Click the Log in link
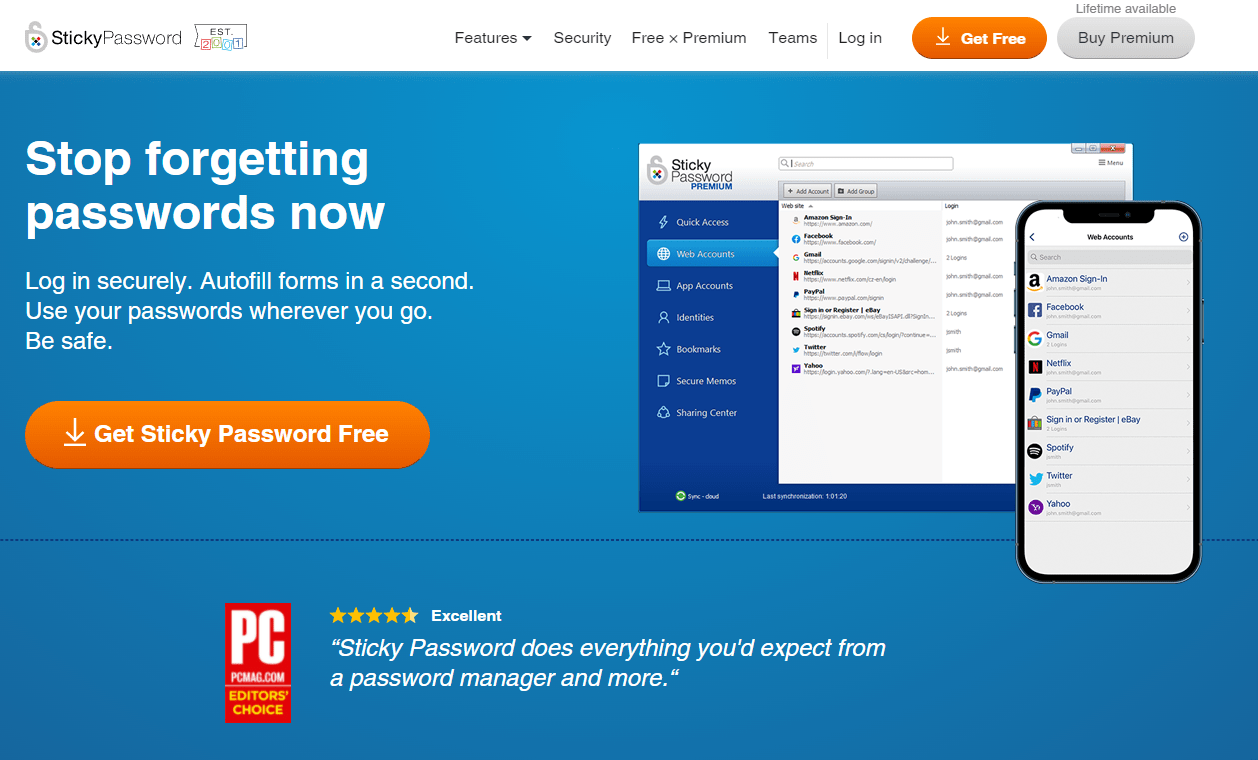The image size is (1258, 760). pyautogui.click(x=860, y=38)
